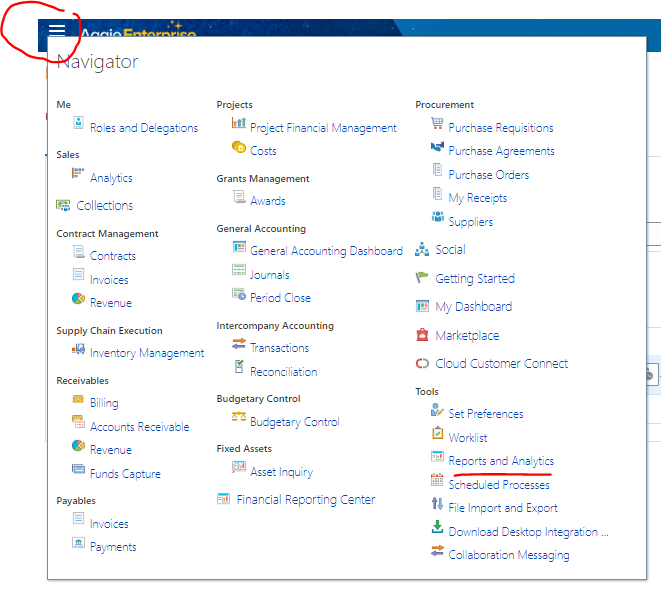Open Reports and Analytics link
This screenshot has width=661, height=597.
(500, 461)
